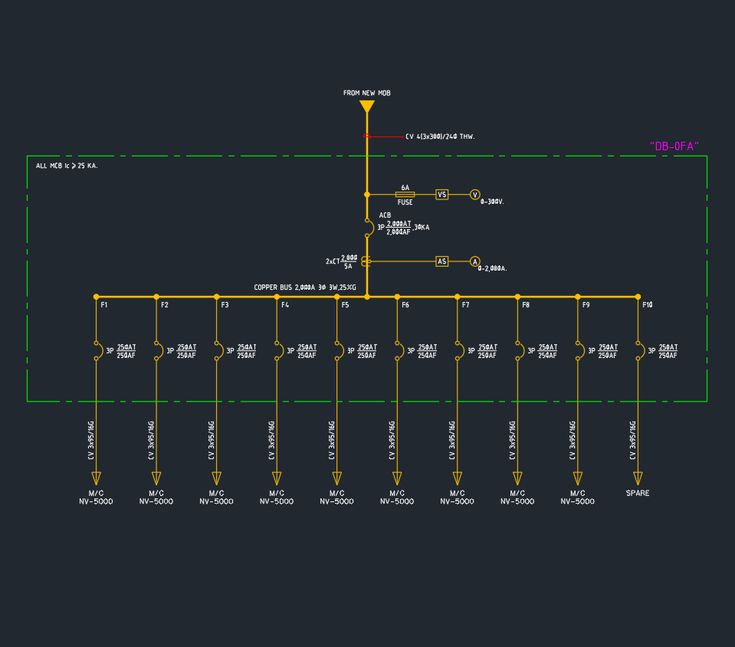
Task: Select the "2xCT 2,000/5A" annotation
Action: (342, 262)
